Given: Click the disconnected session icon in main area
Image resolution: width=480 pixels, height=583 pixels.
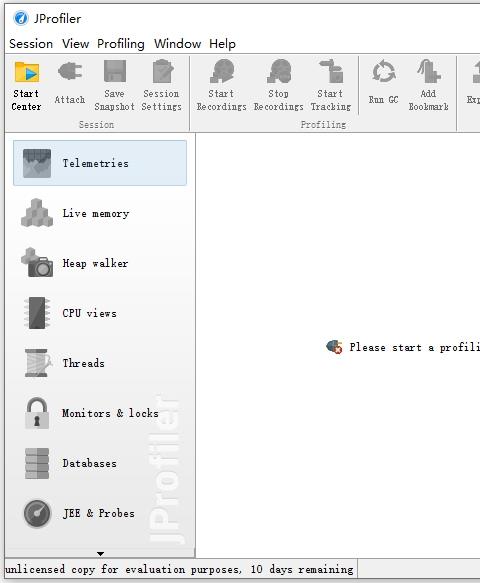Looking at the screenshot, I should tap(334, 347).
